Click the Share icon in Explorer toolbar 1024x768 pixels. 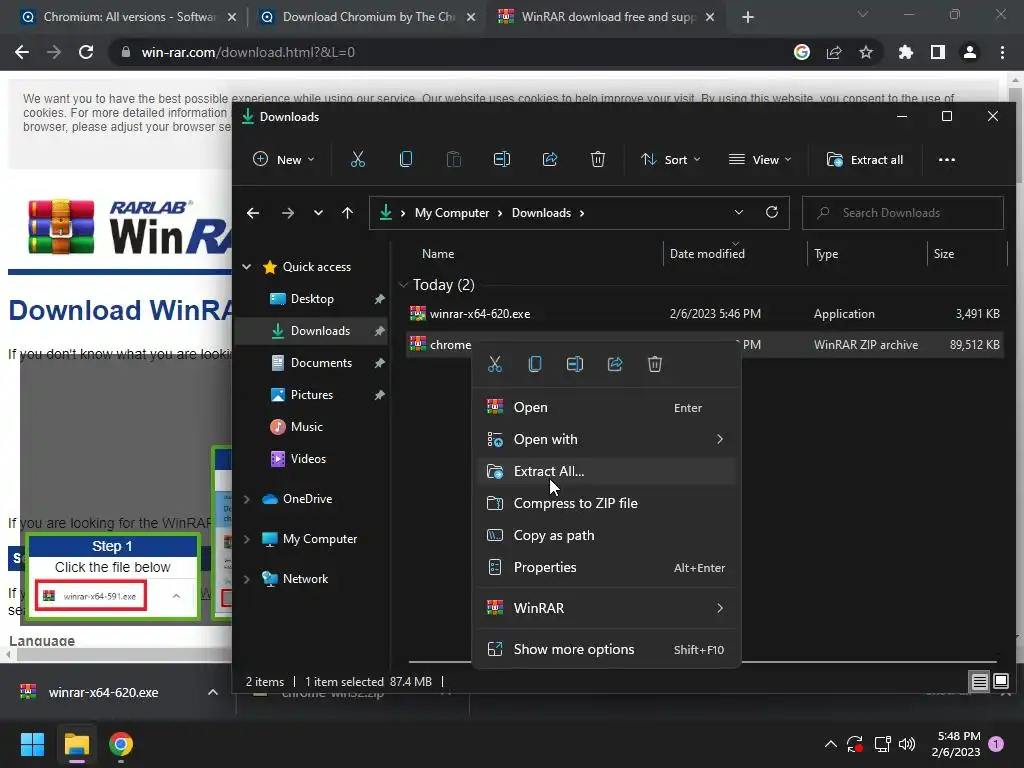tap(550, 159)
